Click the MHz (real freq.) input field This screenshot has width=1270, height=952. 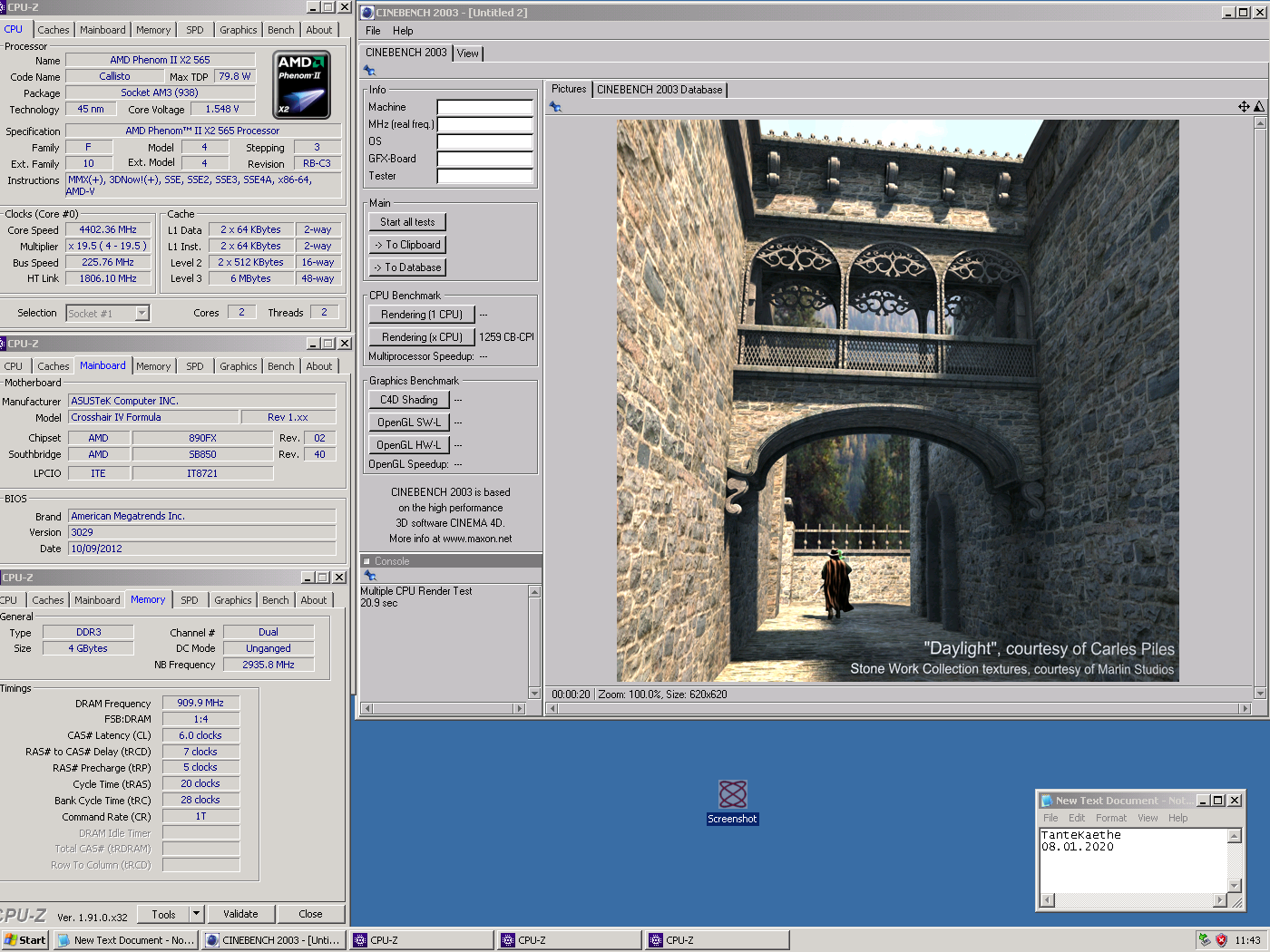(484, 124)
